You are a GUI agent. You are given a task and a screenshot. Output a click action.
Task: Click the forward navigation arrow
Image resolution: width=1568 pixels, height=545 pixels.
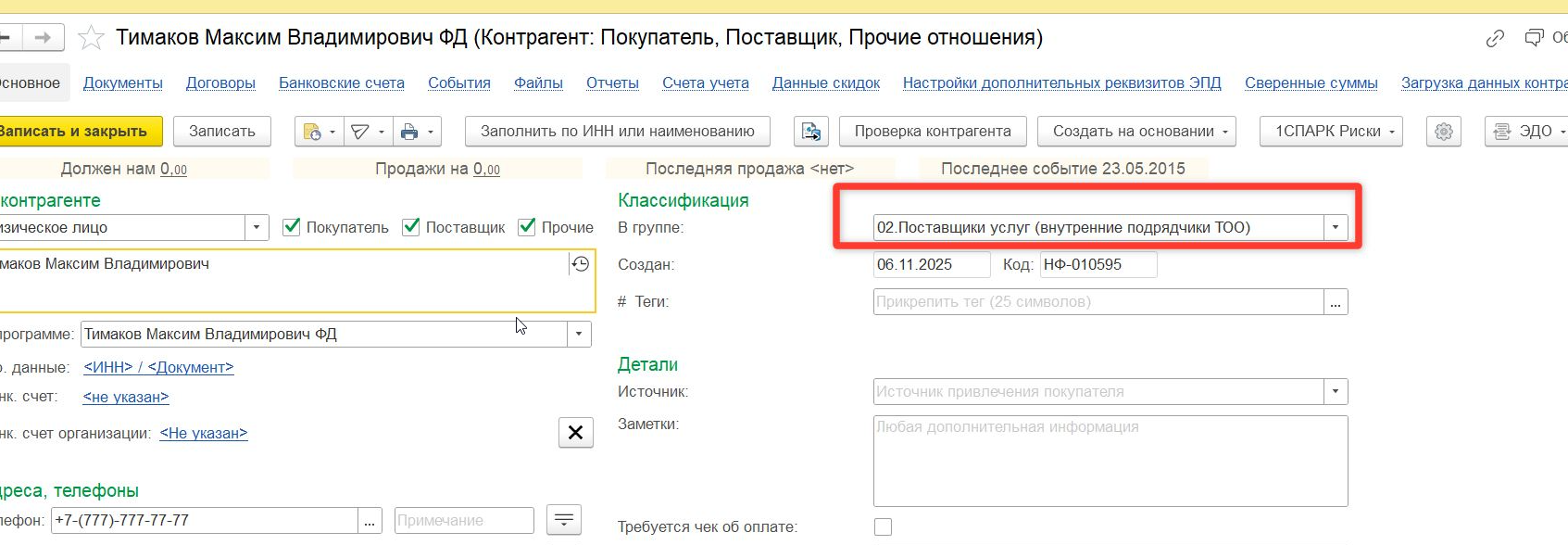pyautogui.click(x=43, y=38)
